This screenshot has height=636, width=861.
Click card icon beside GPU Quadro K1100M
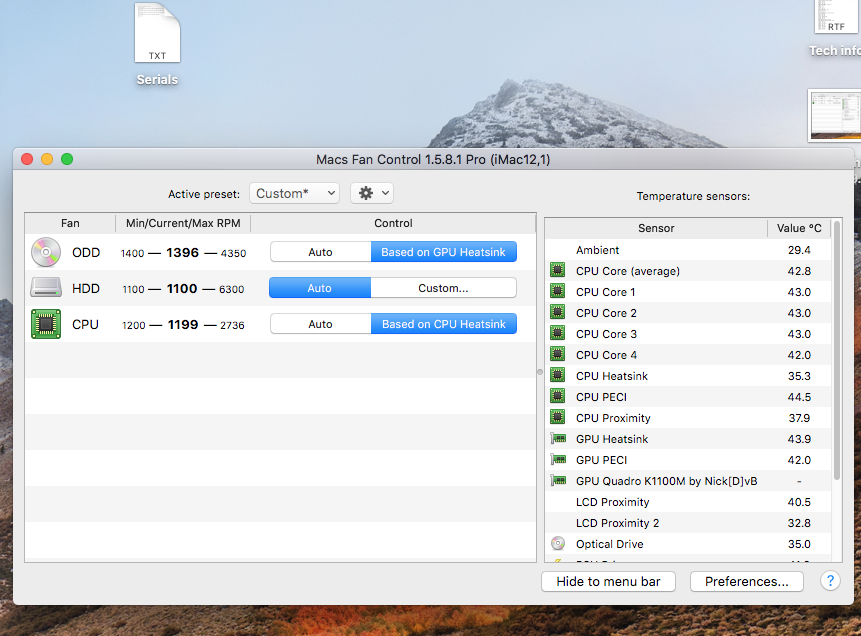click(558, 481)
